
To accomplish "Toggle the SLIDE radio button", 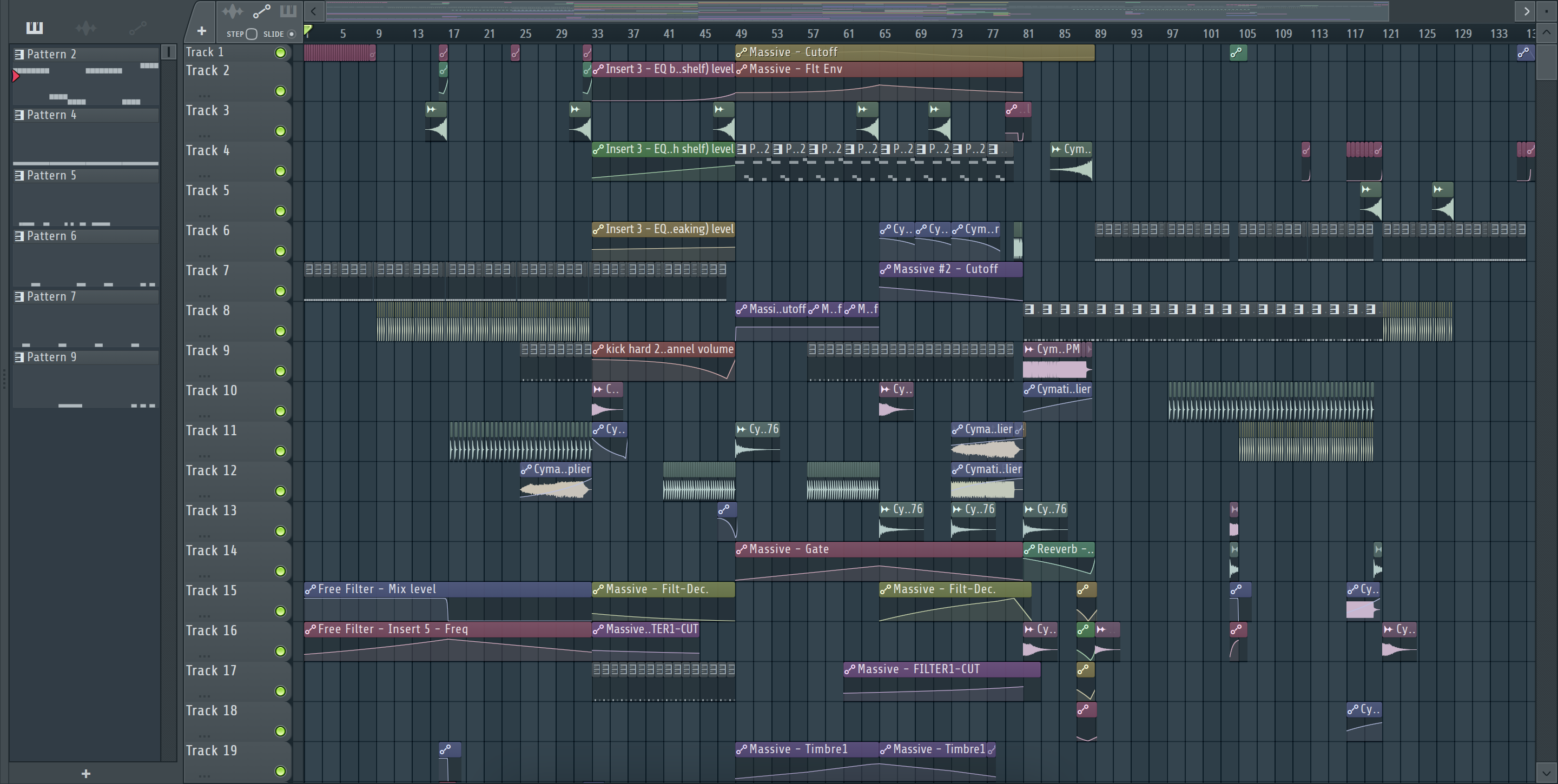I will click(292, 34).
